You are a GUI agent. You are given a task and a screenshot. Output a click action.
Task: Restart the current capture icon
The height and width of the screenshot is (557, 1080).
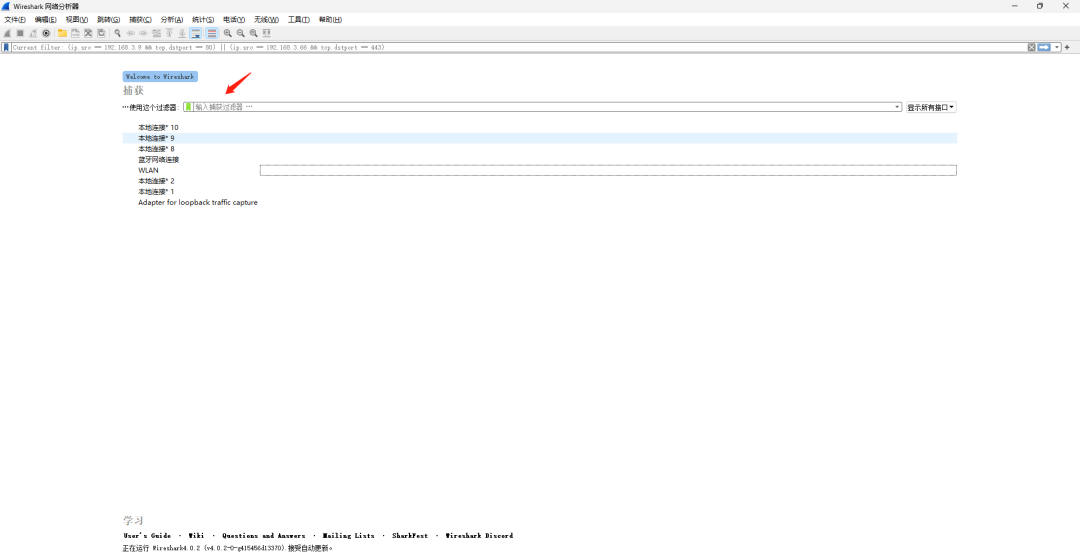[33, 33]
